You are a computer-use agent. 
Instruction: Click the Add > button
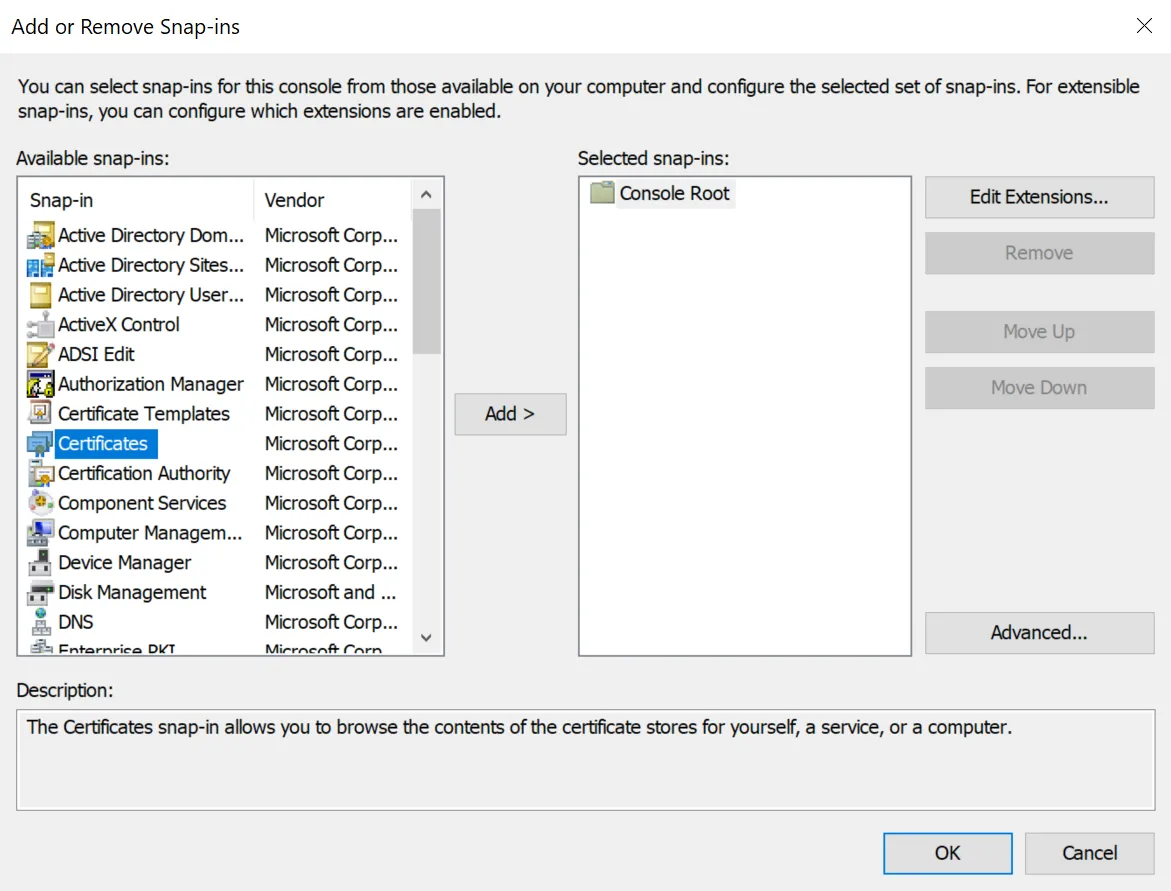[x=510, y=414]
